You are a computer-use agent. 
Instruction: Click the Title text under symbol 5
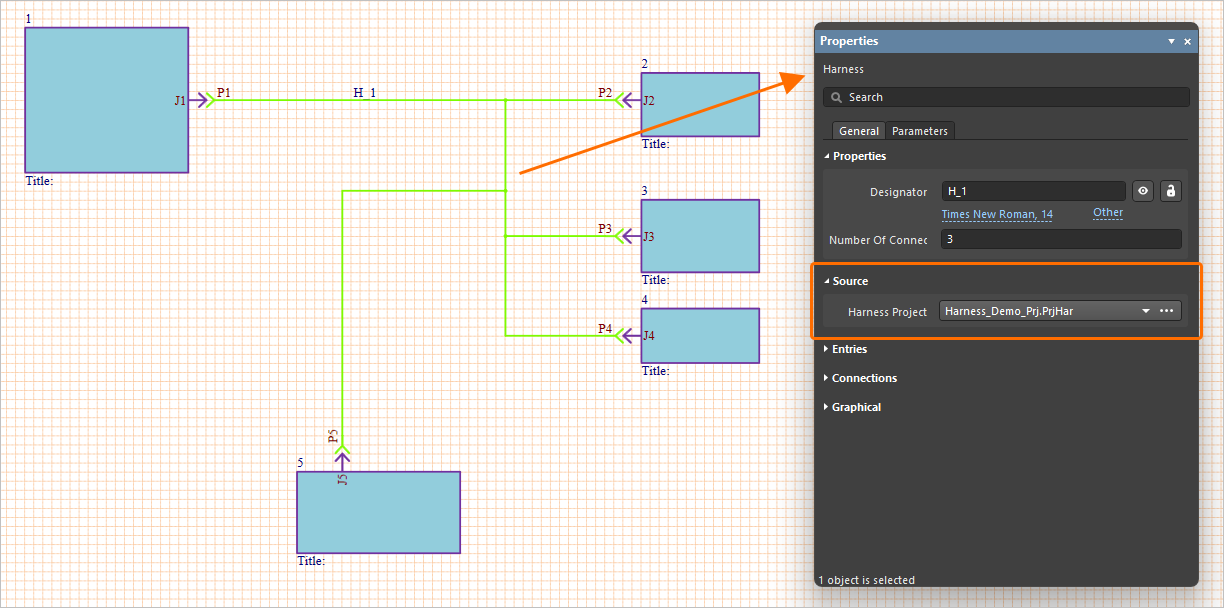coord(311,561)
